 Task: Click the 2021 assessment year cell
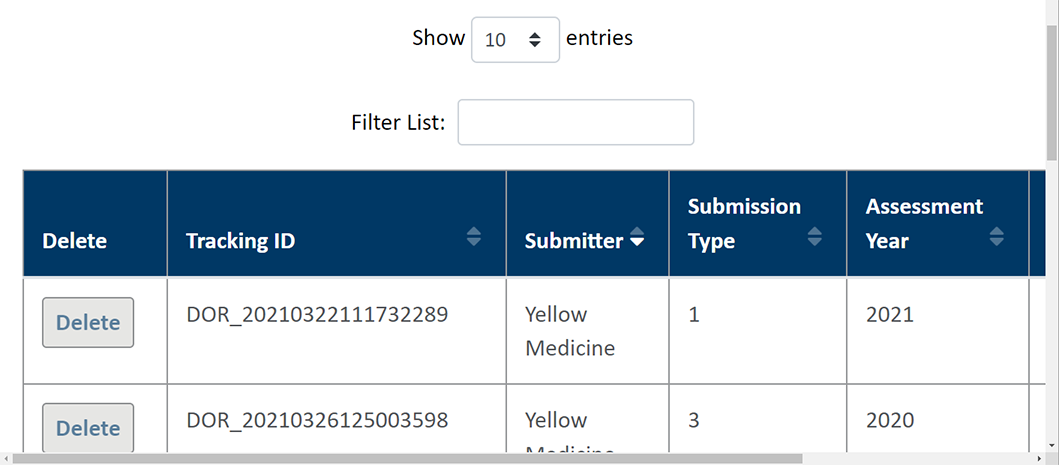point(890,315)
